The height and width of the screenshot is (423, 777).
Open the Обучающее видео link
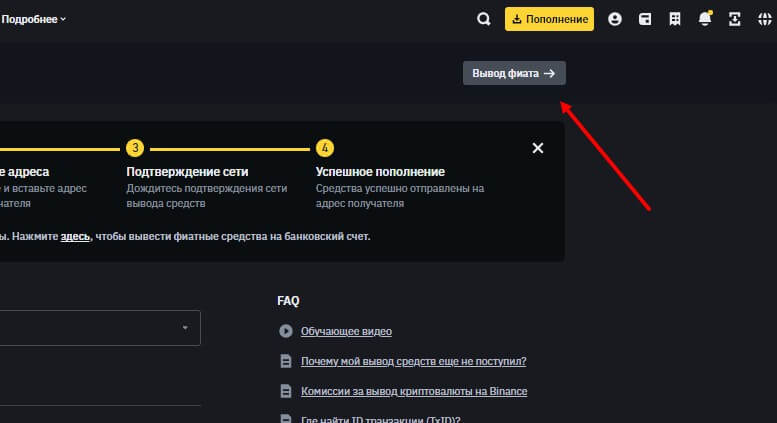[346, 331]
